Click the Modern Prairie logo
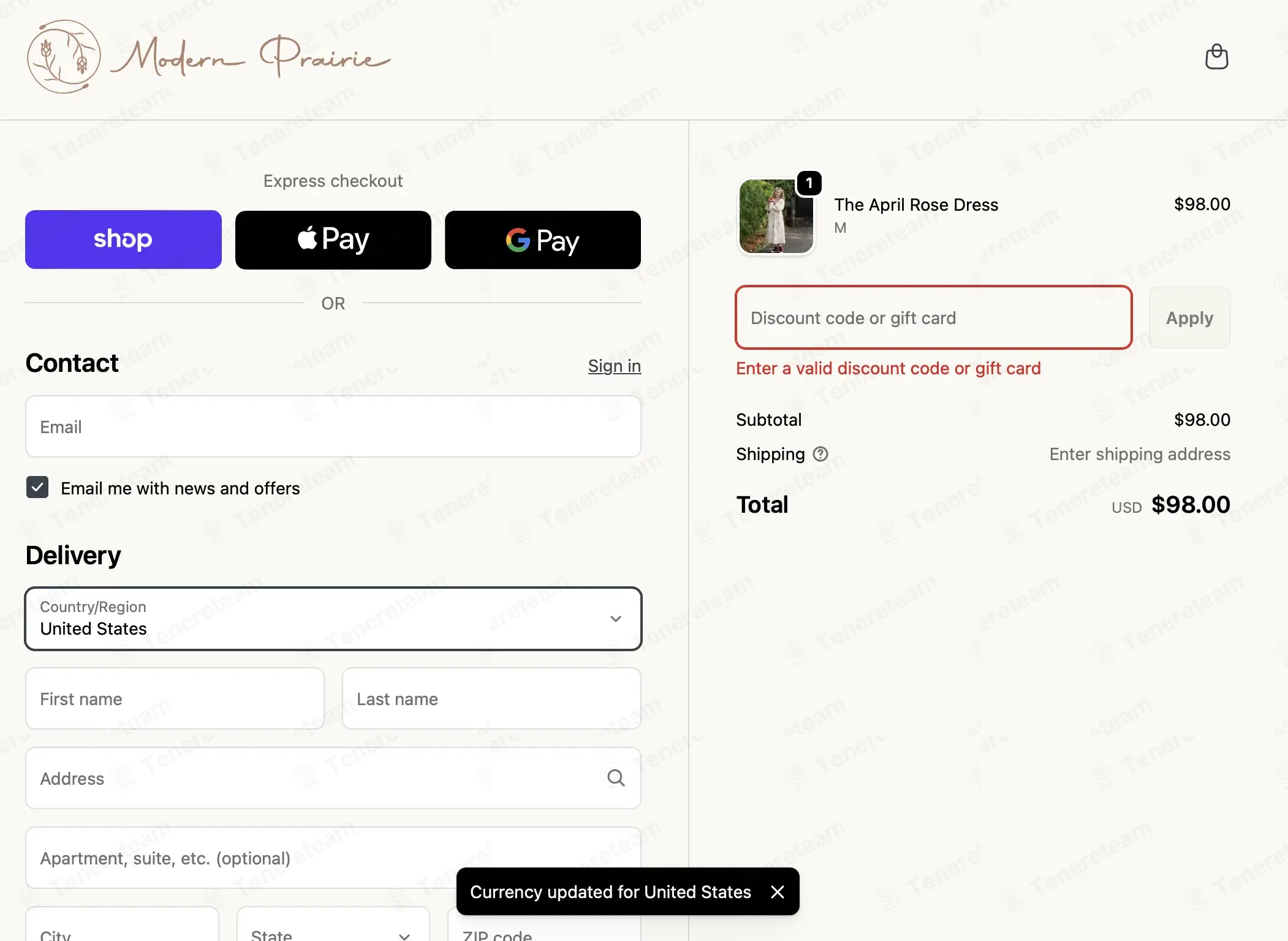Image resolution: width=1288 pixels, height=941 pixels. point(208,57)
